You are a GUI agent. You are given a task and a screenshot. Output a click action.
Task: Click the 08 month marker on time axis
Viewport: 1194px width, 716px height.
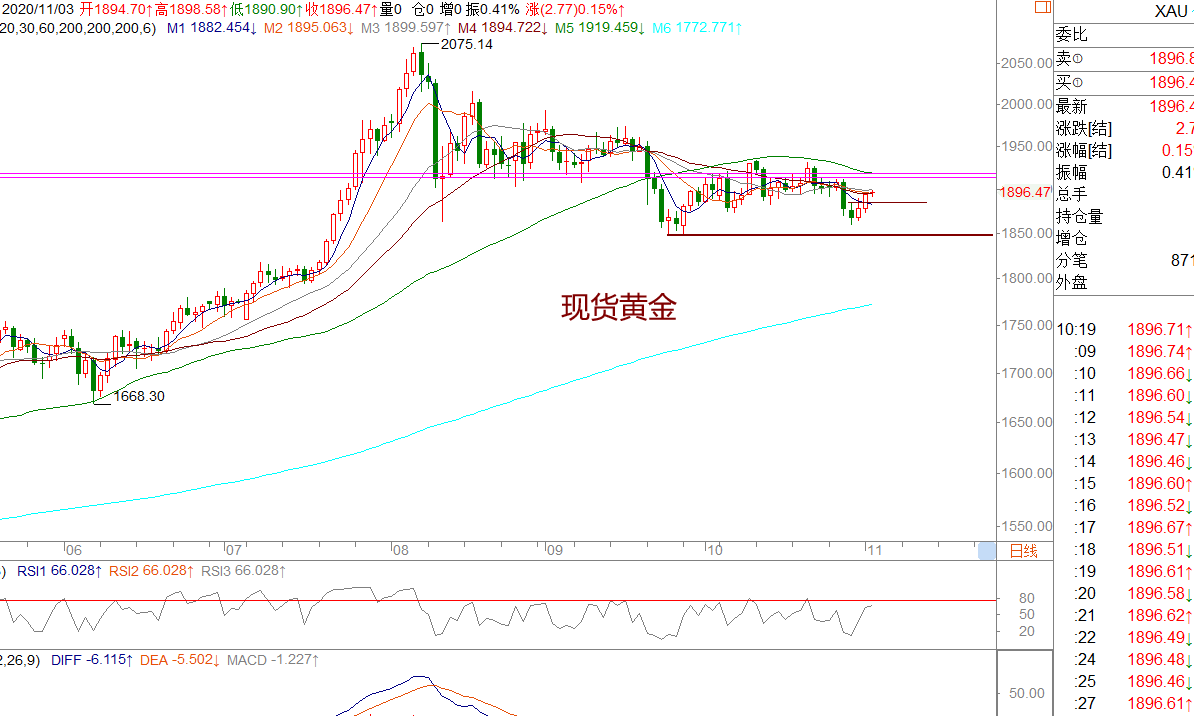tap(401, 550)
